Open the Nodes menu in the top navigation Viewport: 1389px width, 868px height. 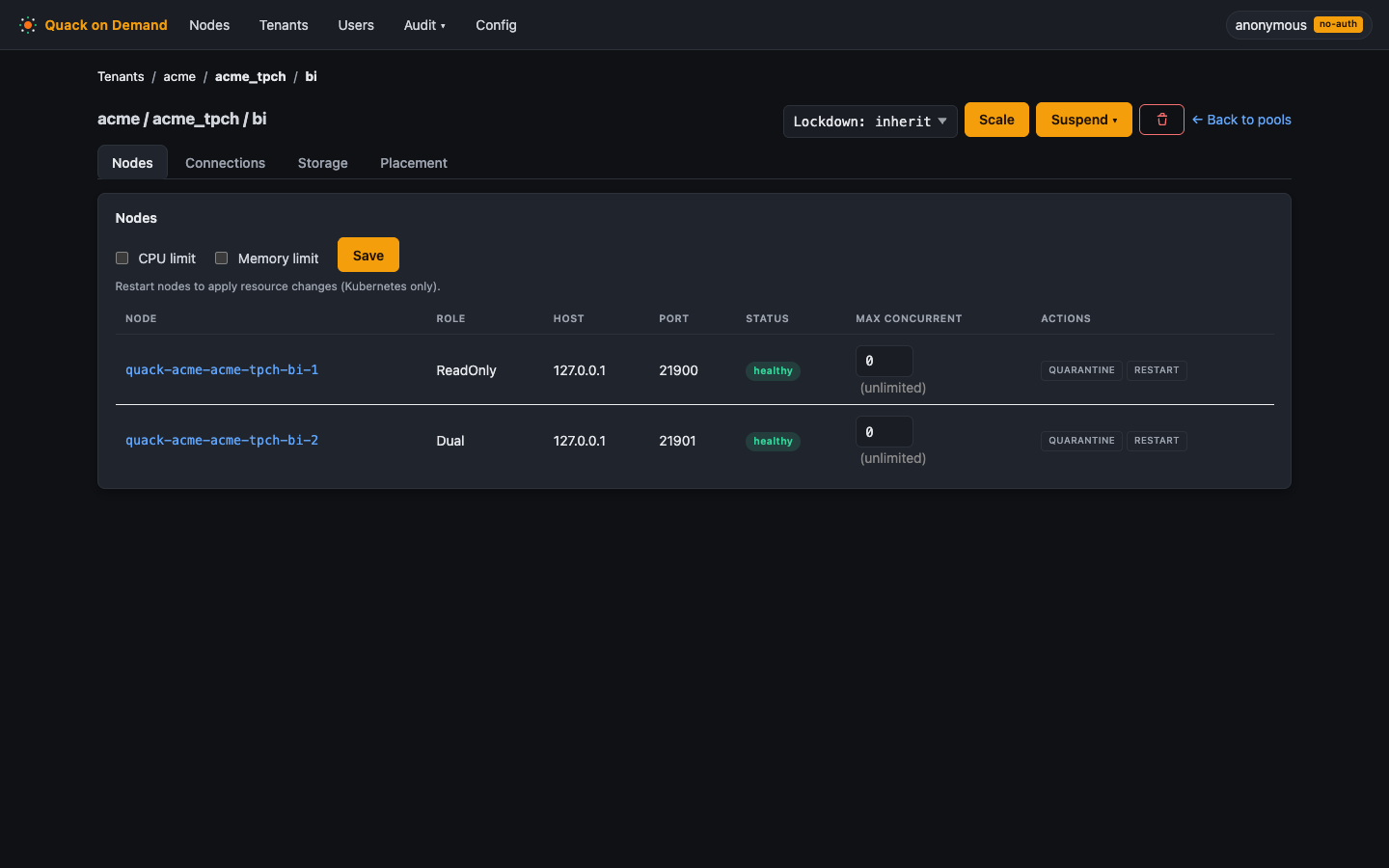click(x=209, y=25)
